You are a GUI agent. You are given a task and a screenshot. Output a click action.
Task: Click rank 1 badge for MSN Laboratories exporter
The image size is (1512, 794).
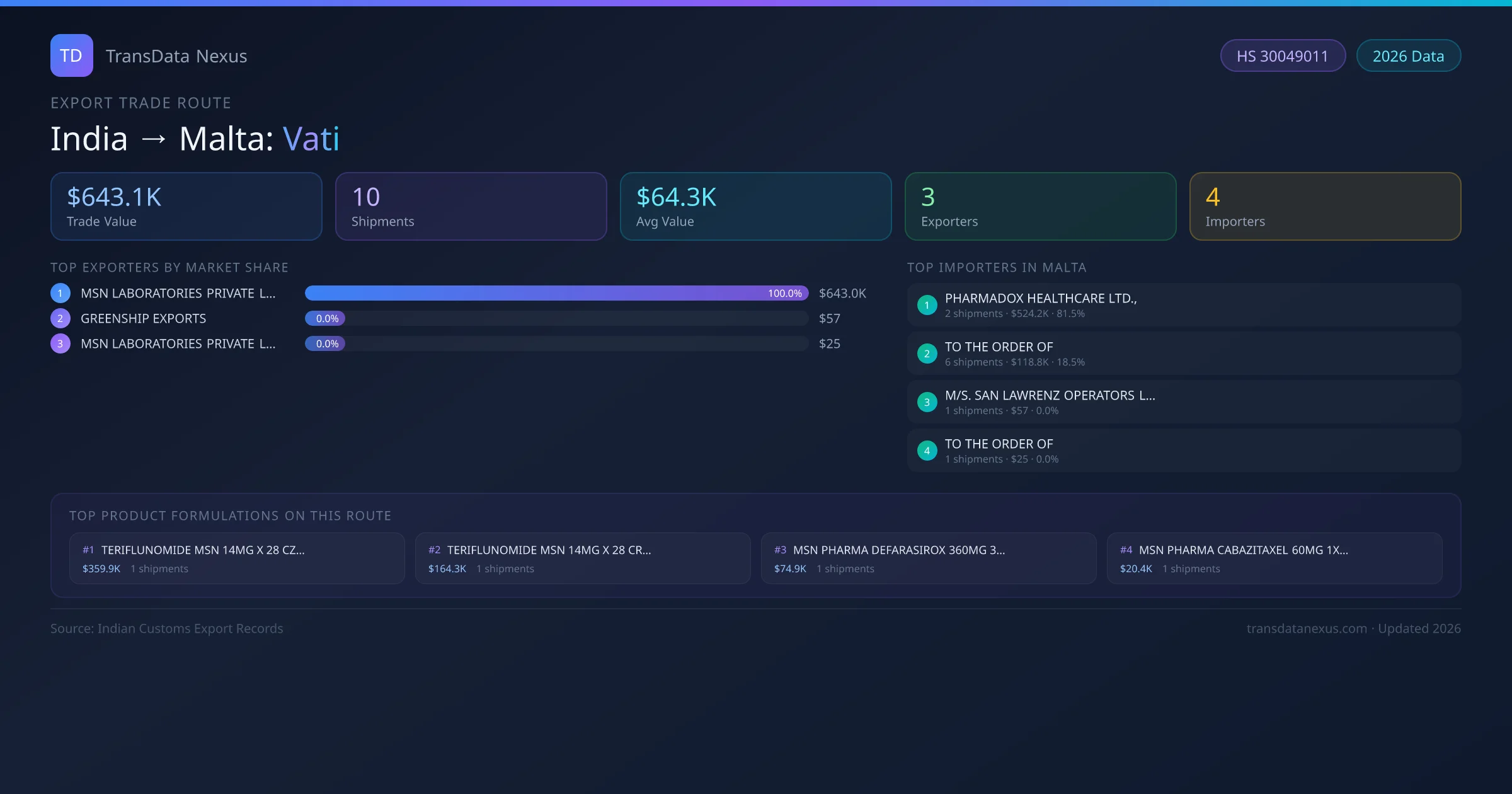(x=60, y=293)
